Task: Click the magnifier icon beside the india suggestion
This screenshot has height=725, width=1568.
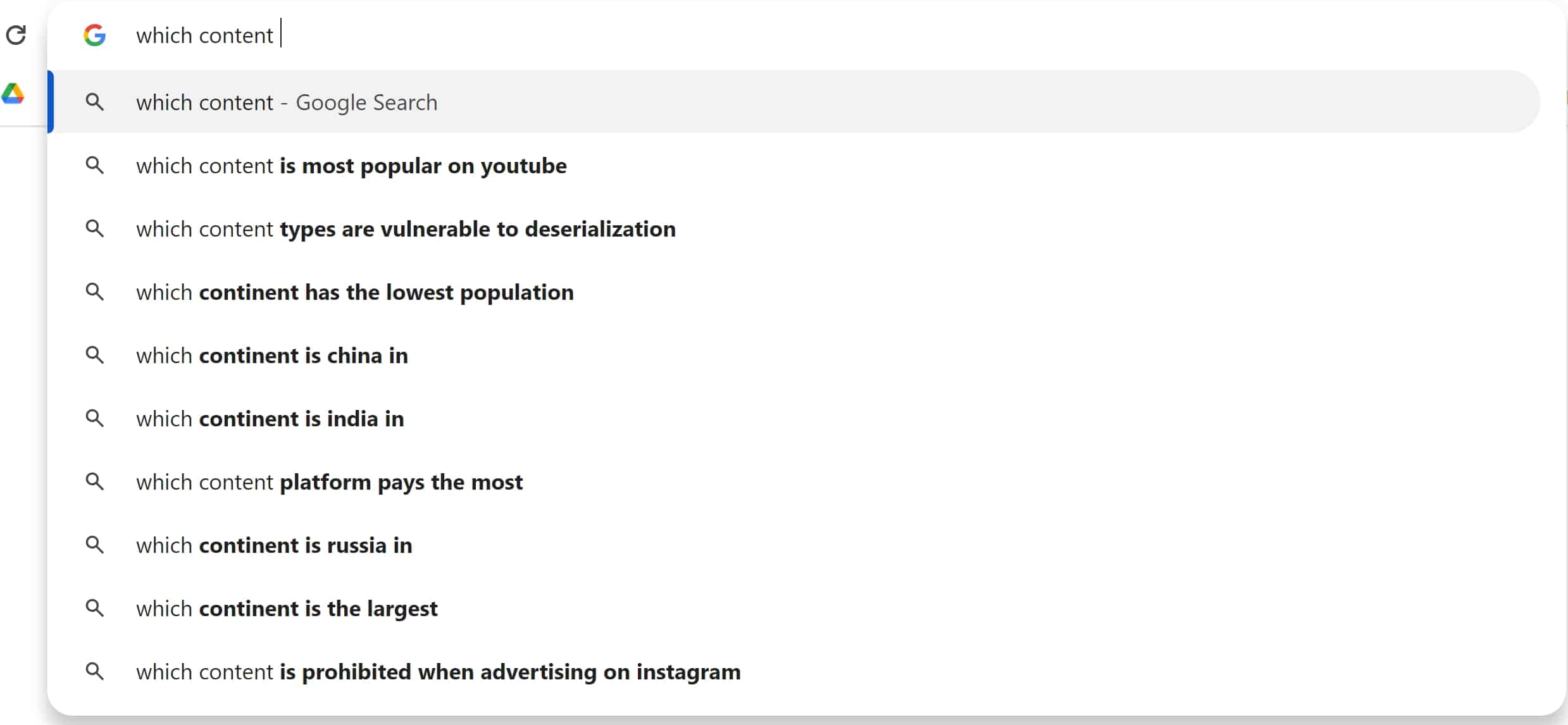Action: [x=94, y=418]
